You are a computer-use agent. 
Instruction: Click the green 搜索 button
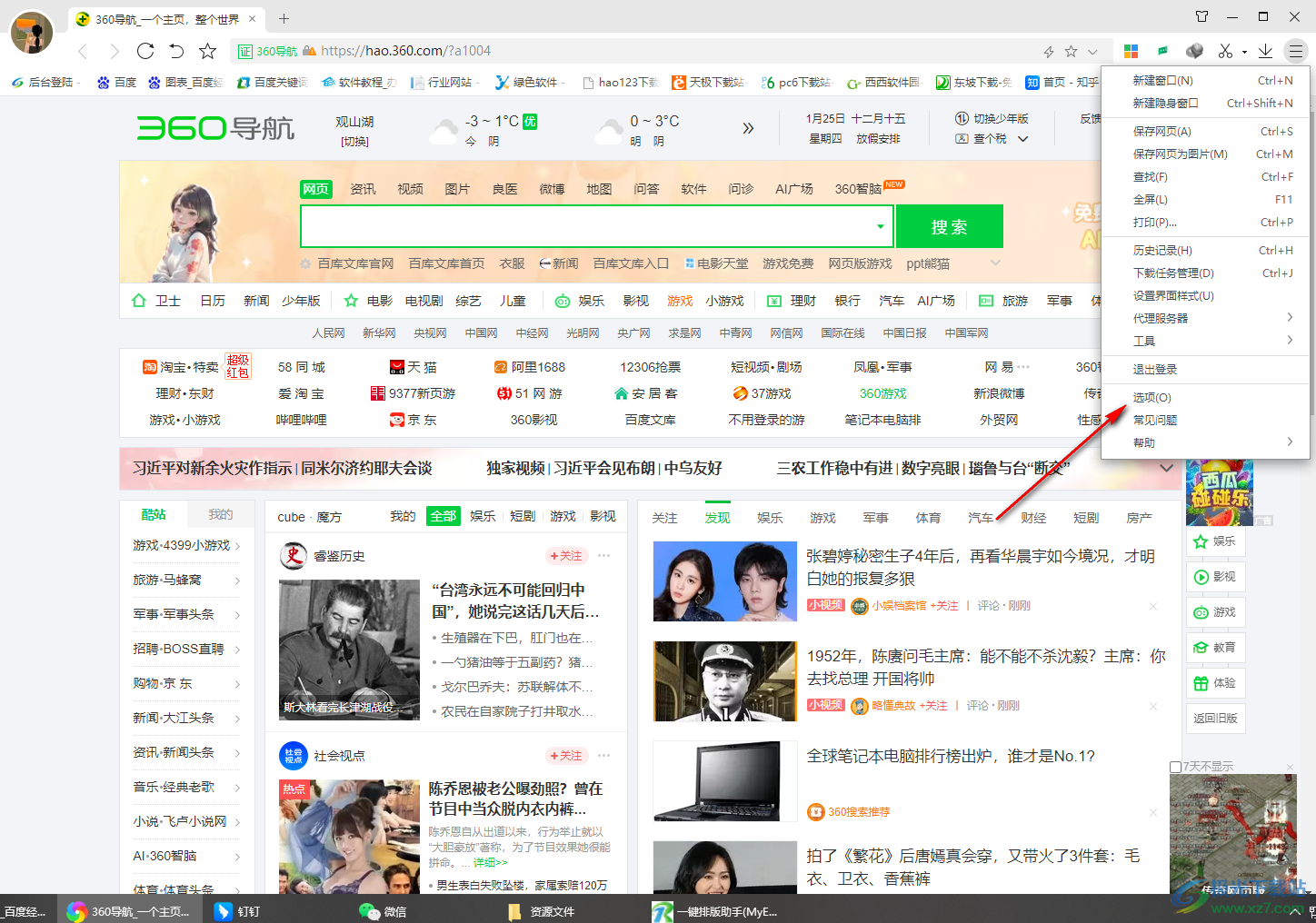[x=950, y=226]
